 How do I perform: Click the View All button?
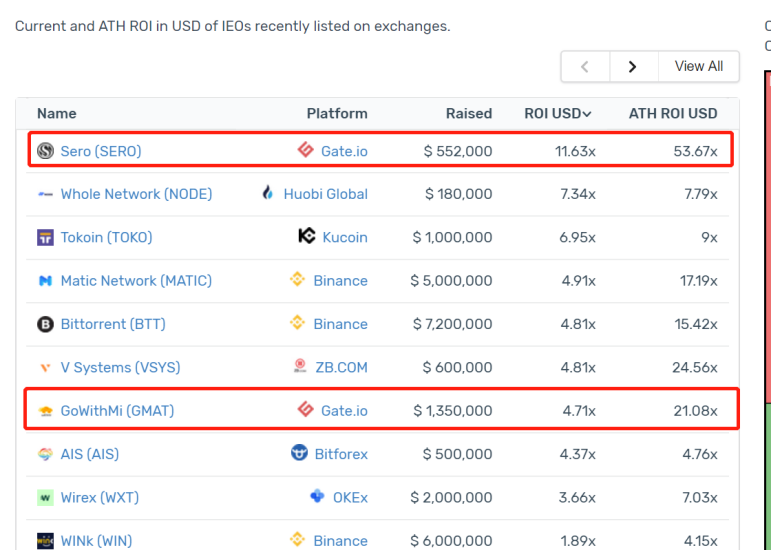[x=699, y=66]
